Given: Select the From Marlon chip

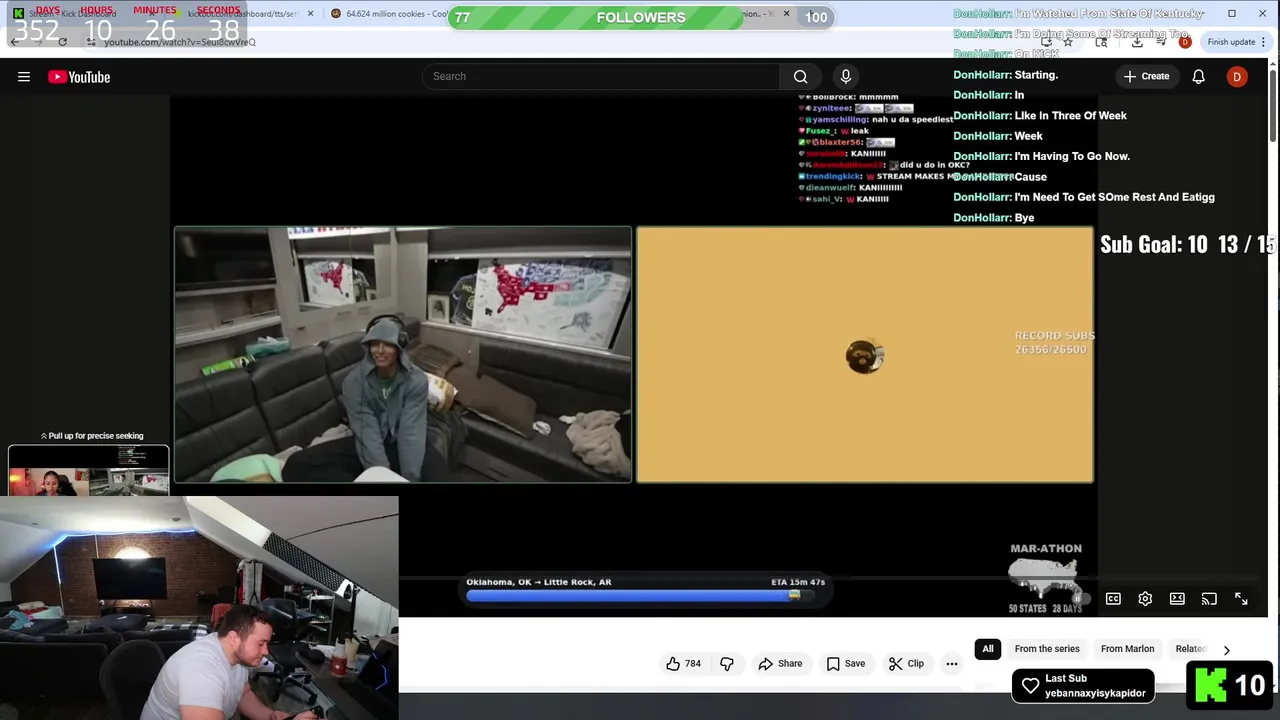Looking at the screenshot, I should pyautogui.click(x=1127, y=649).
